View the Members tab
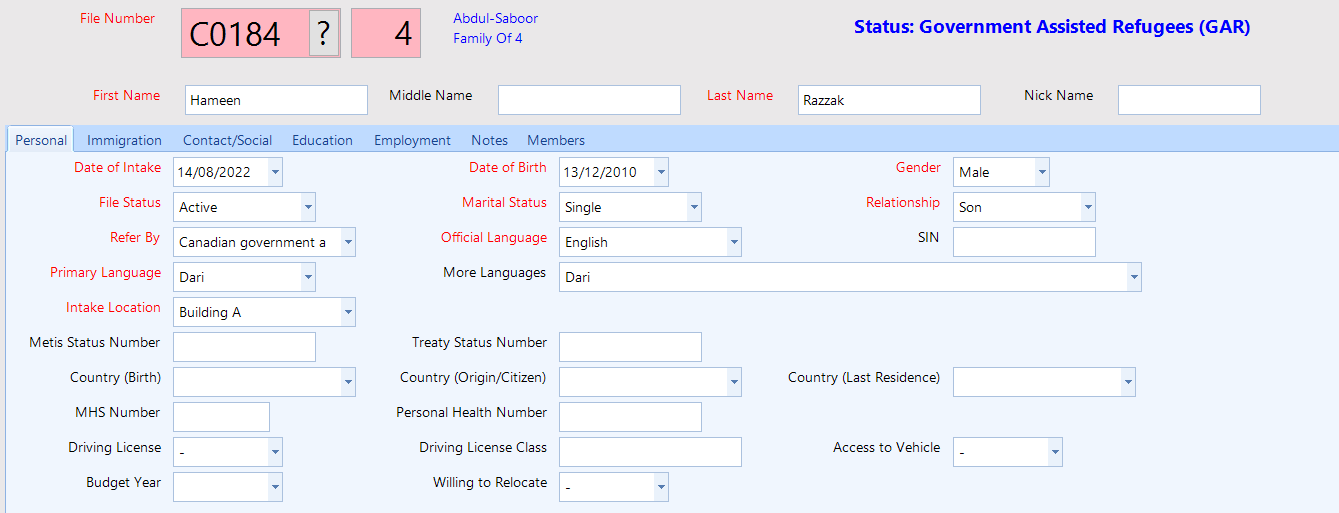This screenshot has width=1339, height=513. [x=556, y=141]
